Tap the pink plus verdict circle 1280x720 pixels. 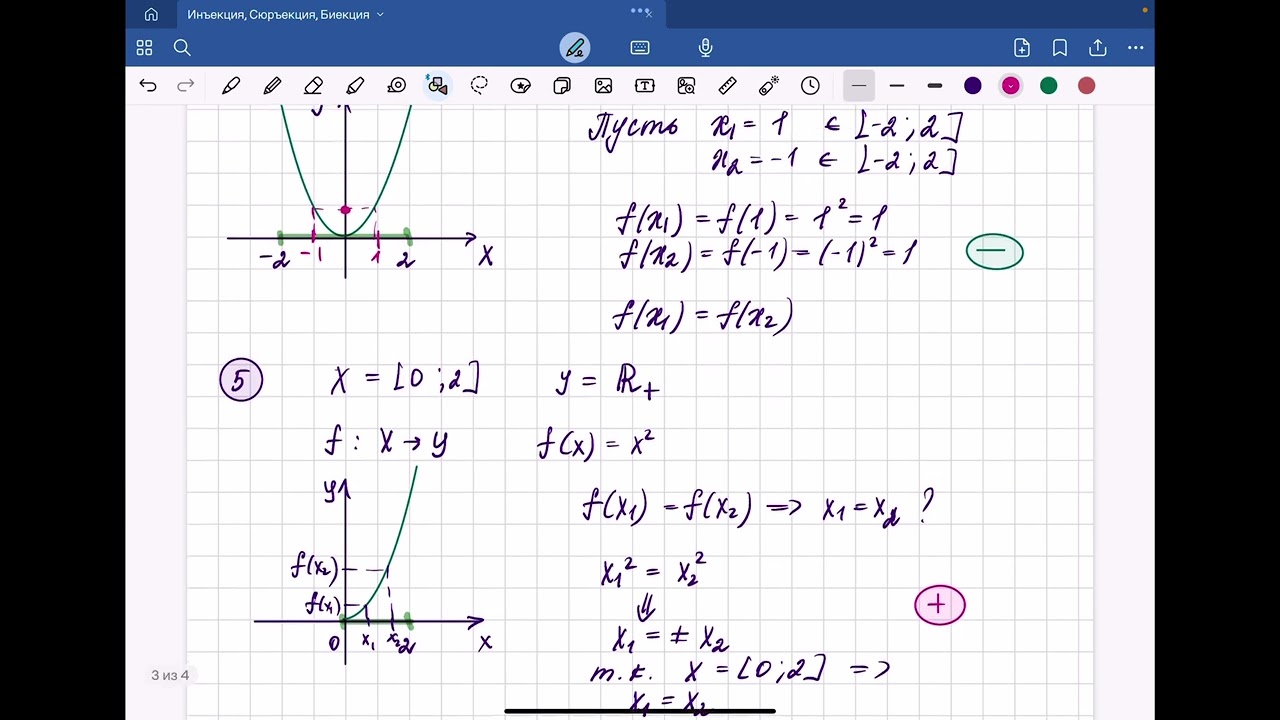pyautogui.click(x=940, y=605)
